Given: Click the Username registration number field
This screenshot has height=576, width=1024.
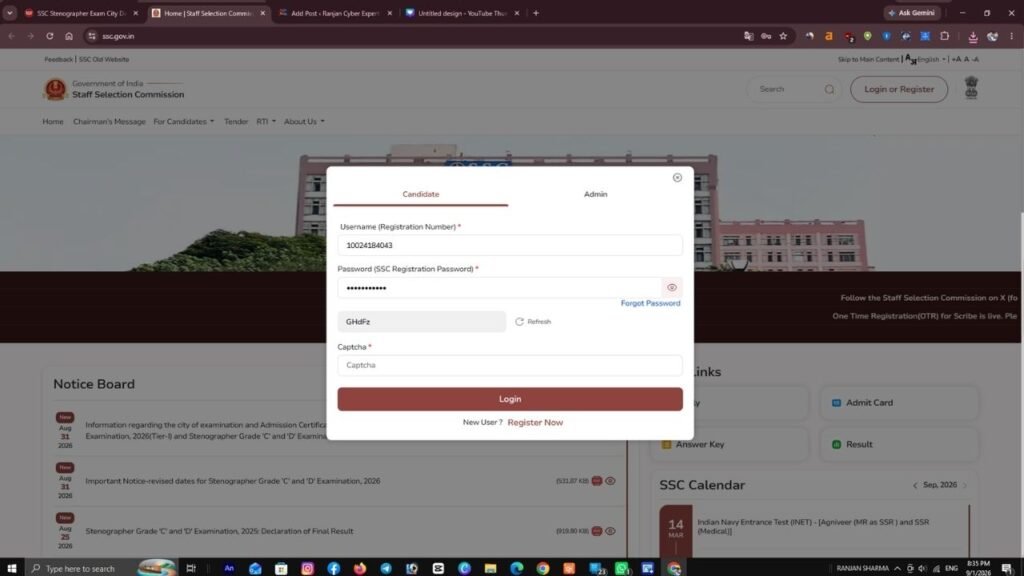Looking at the screenshot, I should (x=510, y=246).
